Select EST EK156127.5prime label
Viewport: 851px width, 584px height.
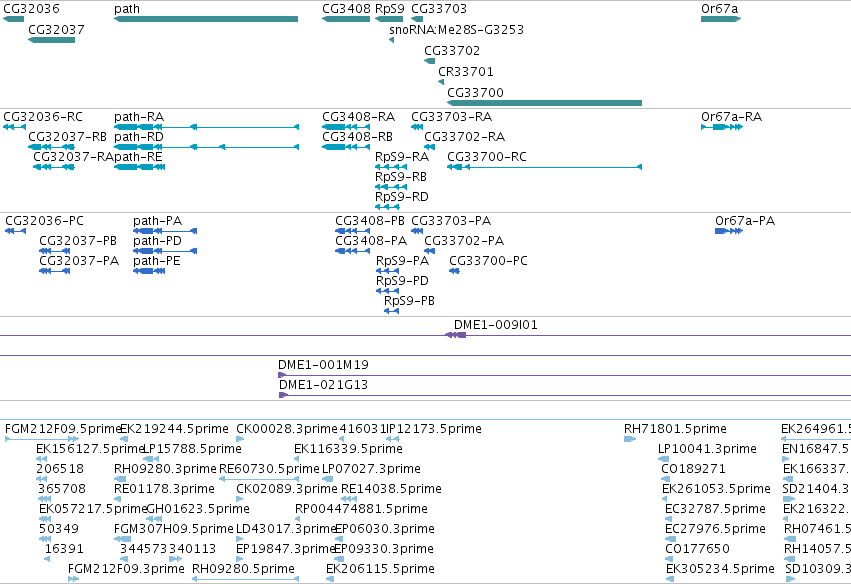click(x=90, y=449)
